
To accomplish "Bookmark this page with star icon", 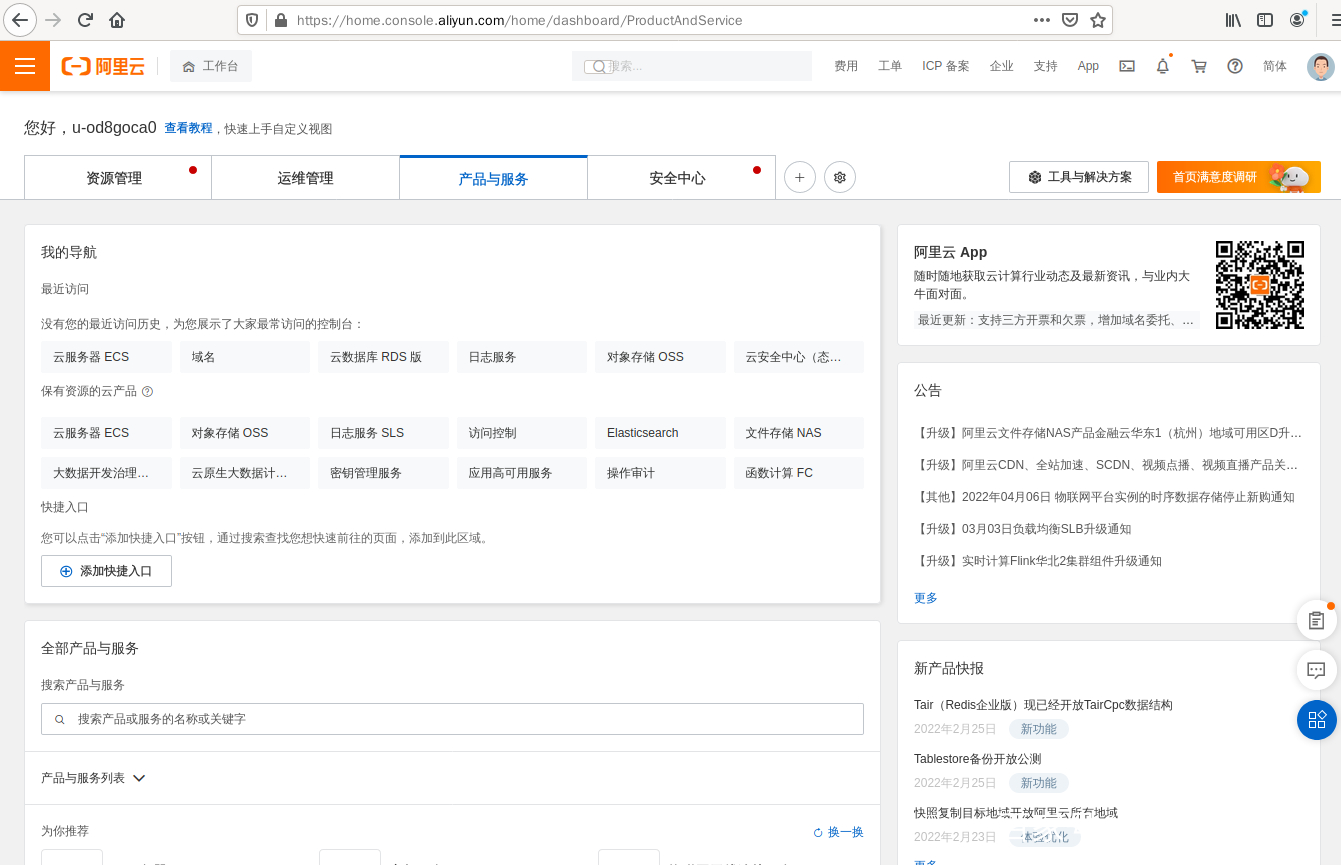I will coord(1097,20).
